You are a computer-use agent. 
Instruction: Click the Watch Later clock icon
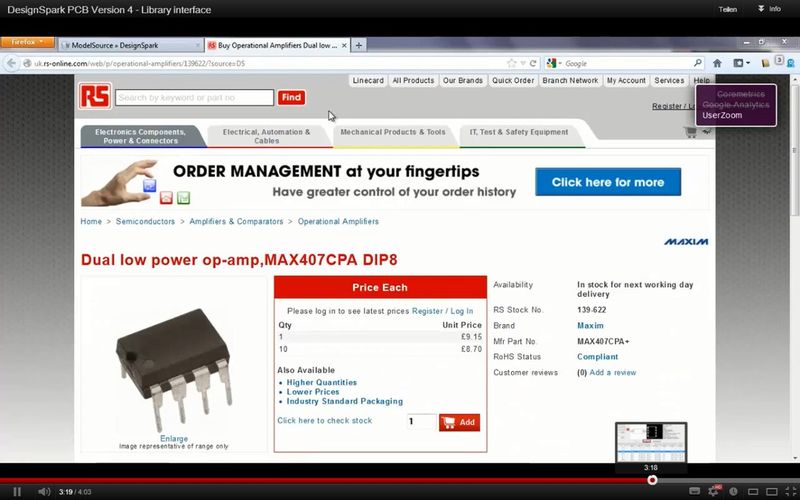pos(733,491)
